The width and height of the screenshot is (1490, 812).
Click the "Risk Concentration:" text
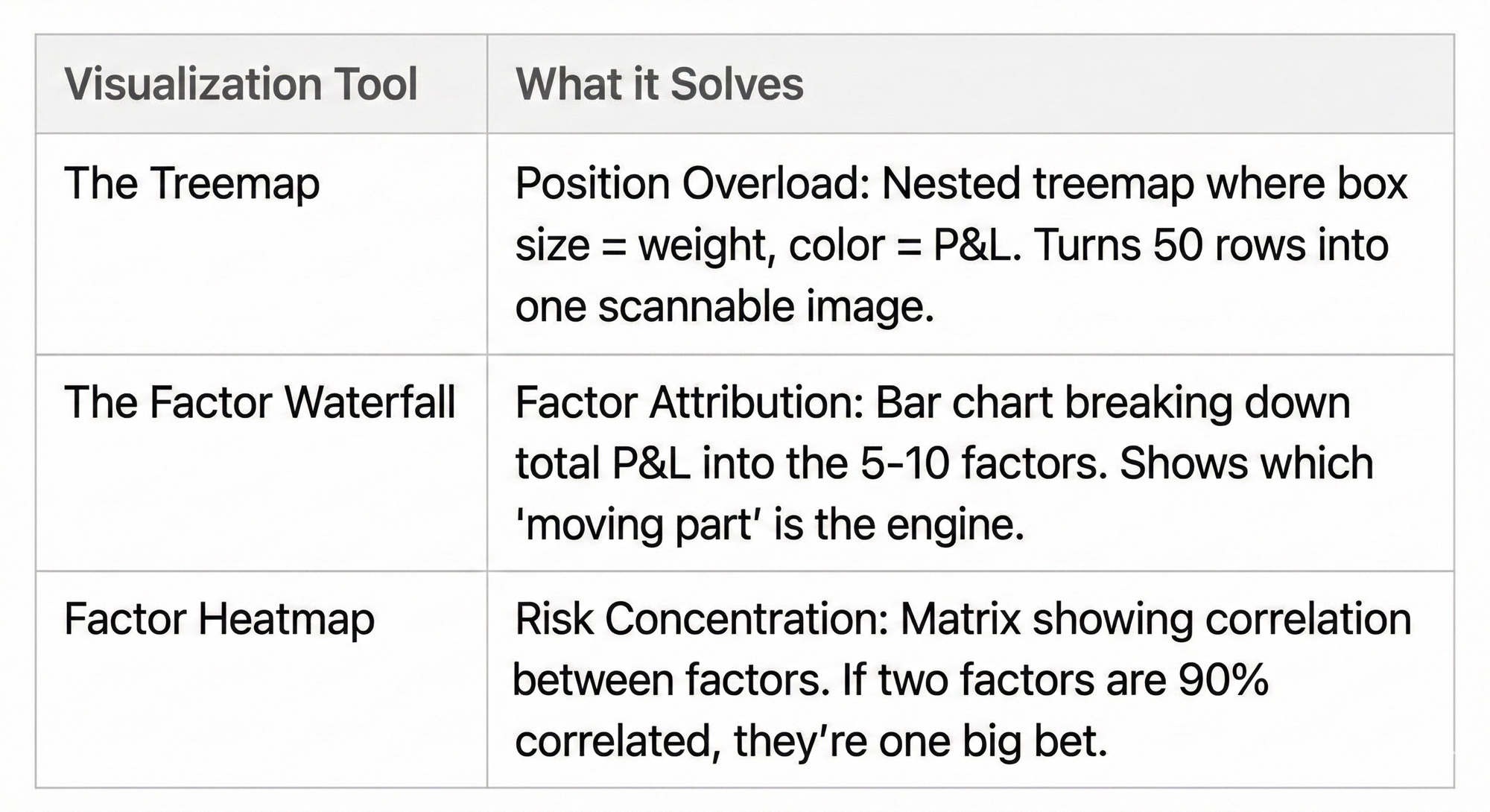point(701,619)
